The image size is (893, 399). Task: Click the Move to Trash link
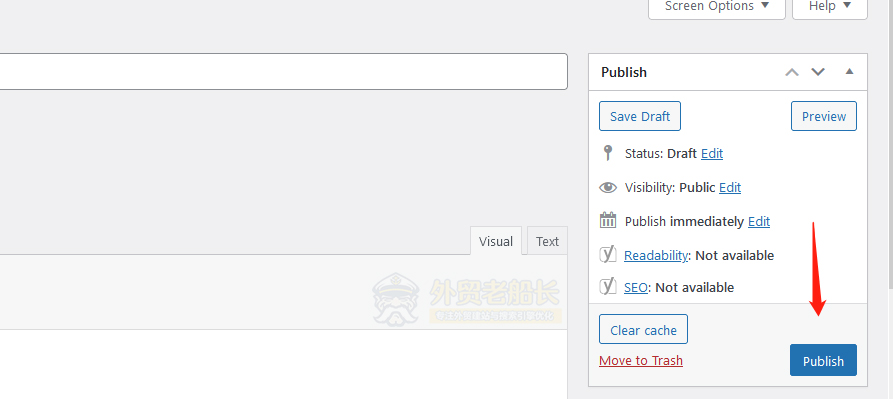click(x=641, y=360)
